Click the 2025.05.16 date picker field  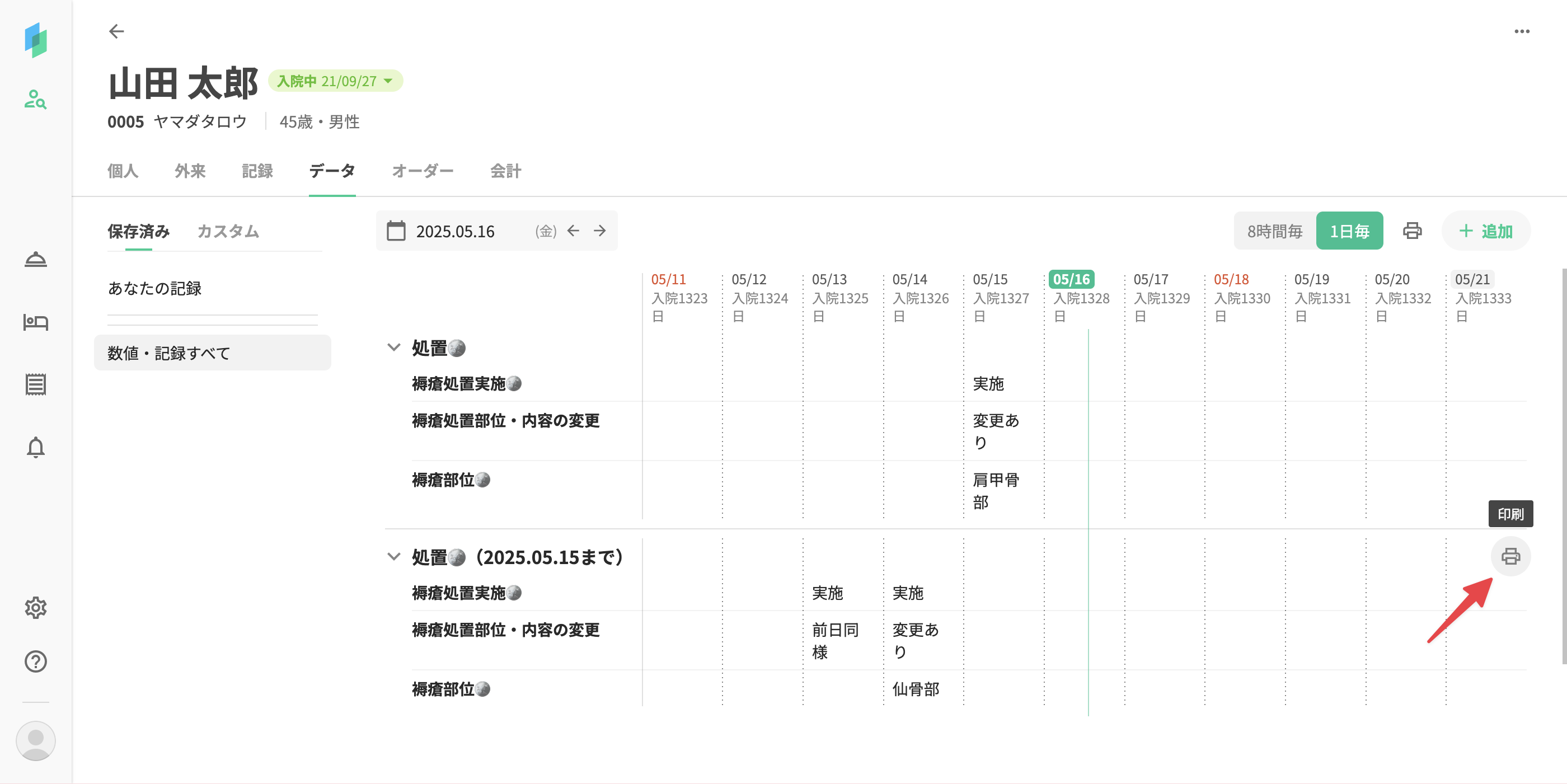(x=455, y=231)
